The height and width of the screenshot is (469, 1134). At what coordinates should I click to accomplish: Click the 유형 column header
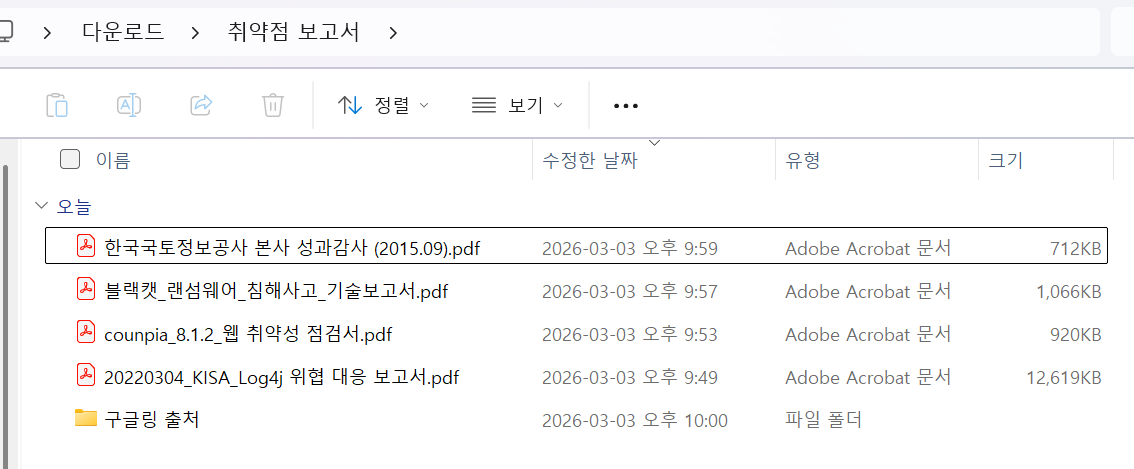pos(803,160)
